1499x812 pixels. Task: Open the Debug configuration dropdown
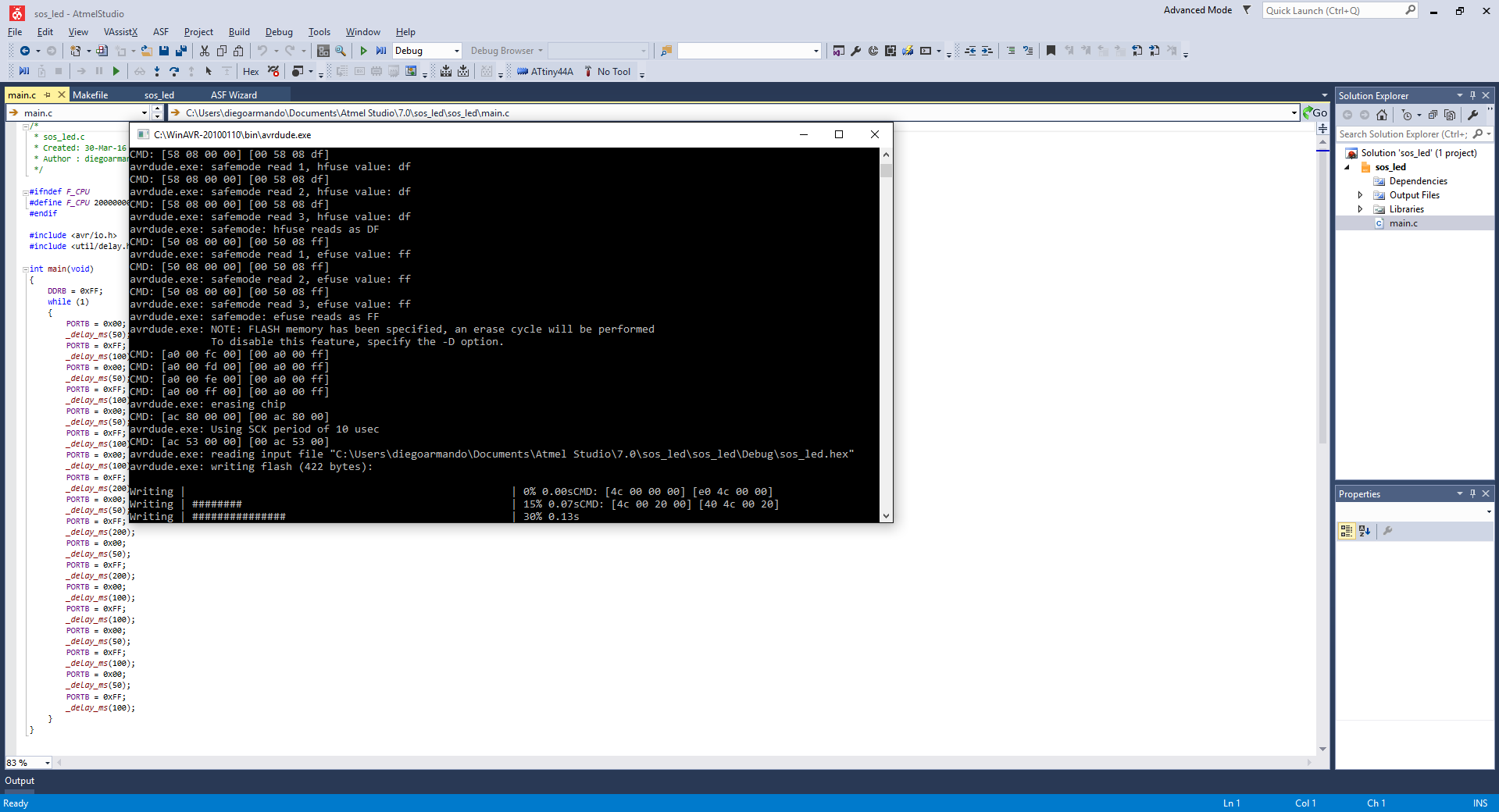[x=427, y=51]
